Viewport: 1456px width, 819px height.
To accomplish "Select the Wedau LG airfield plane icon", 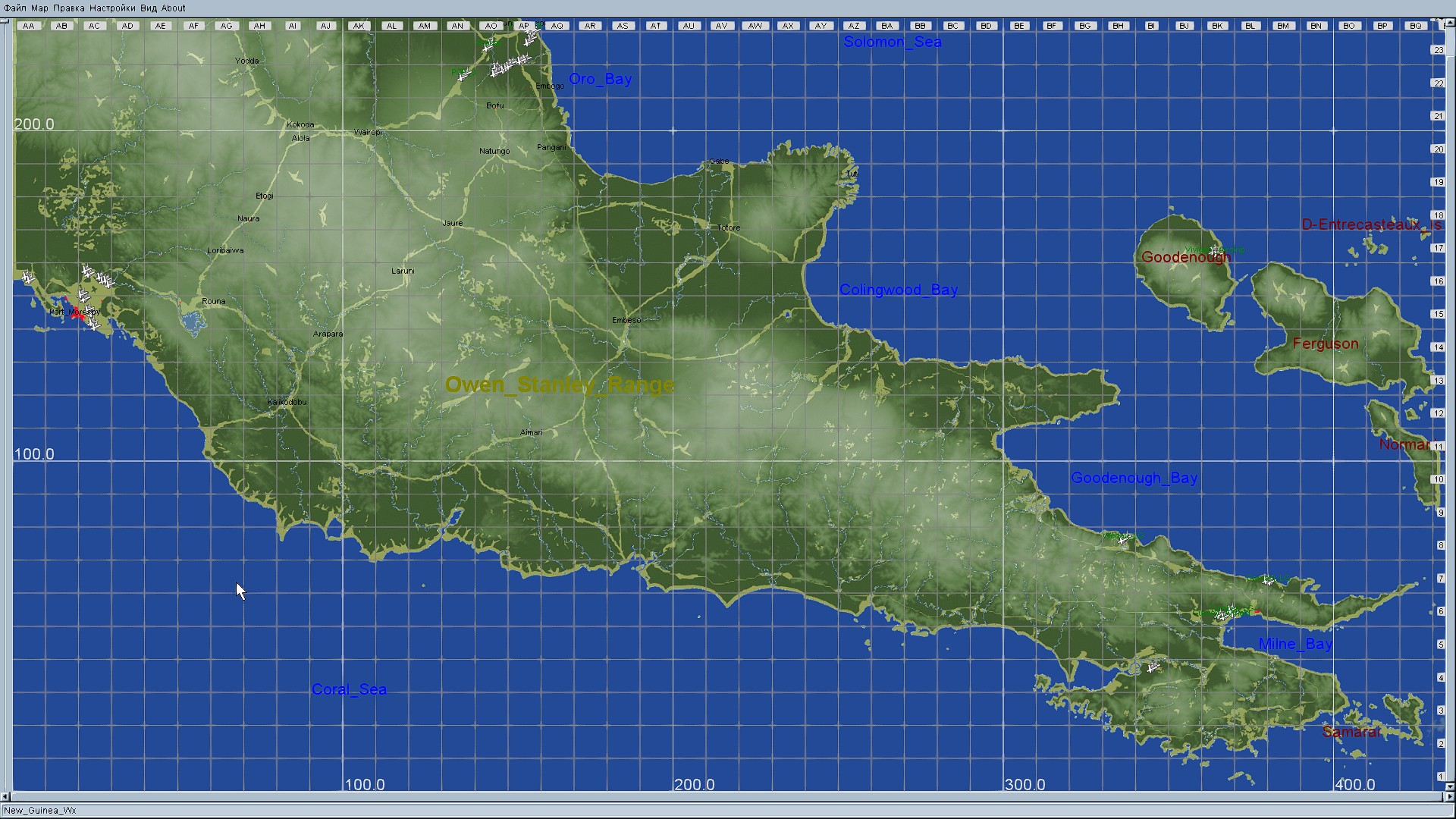I will pyautogui.click(x=1123, y=540).
